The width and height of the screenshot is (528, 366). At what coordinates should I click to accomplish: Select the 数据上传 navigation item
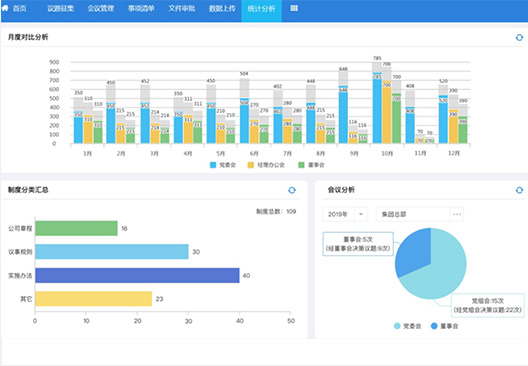[x=222, y=8]
